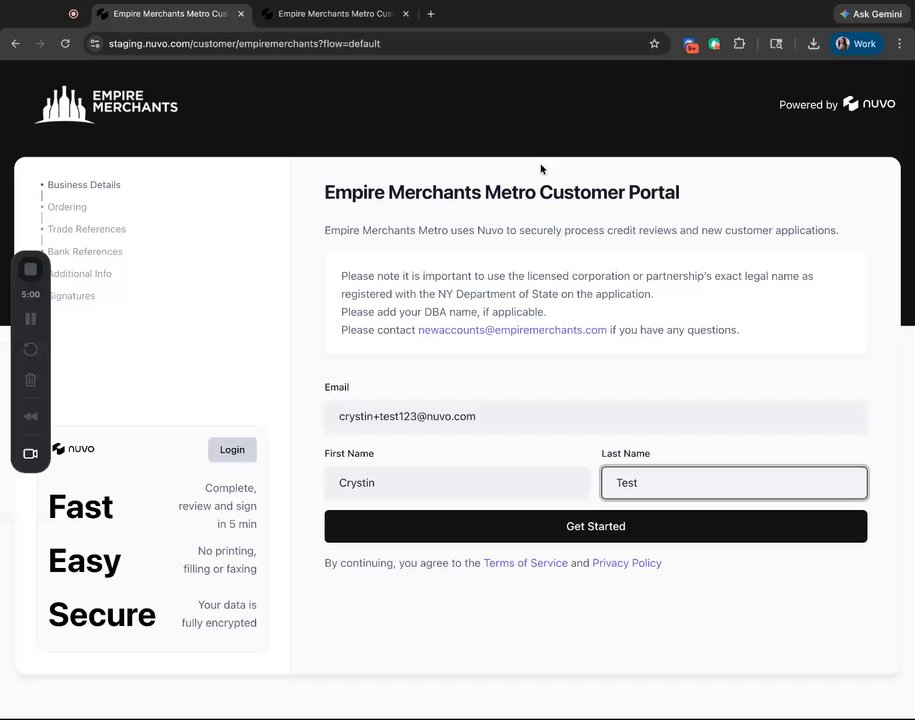Screen dimensions: 915x720
Task: Click the Login button
Action: 232,450
